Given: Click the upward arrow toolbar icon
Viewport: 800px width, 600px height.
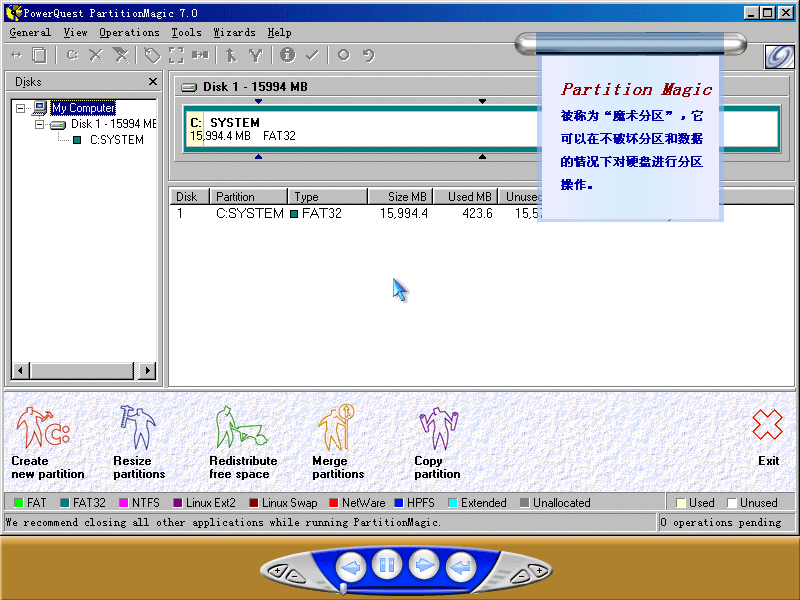Looking at the screenshot, I should pyautogui.click(x=231, y=55).
